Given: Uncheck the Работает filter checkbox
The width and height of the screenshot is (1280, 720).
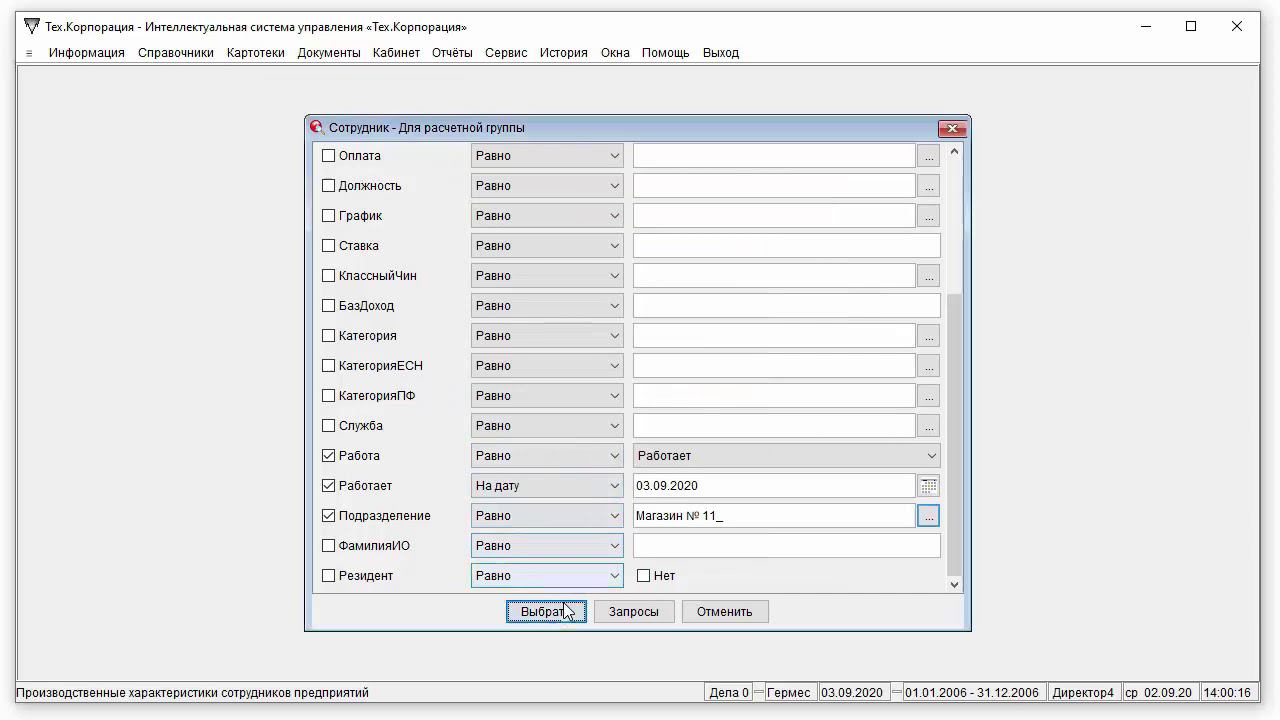Looking at the screenshot, I should coord(328,486).
